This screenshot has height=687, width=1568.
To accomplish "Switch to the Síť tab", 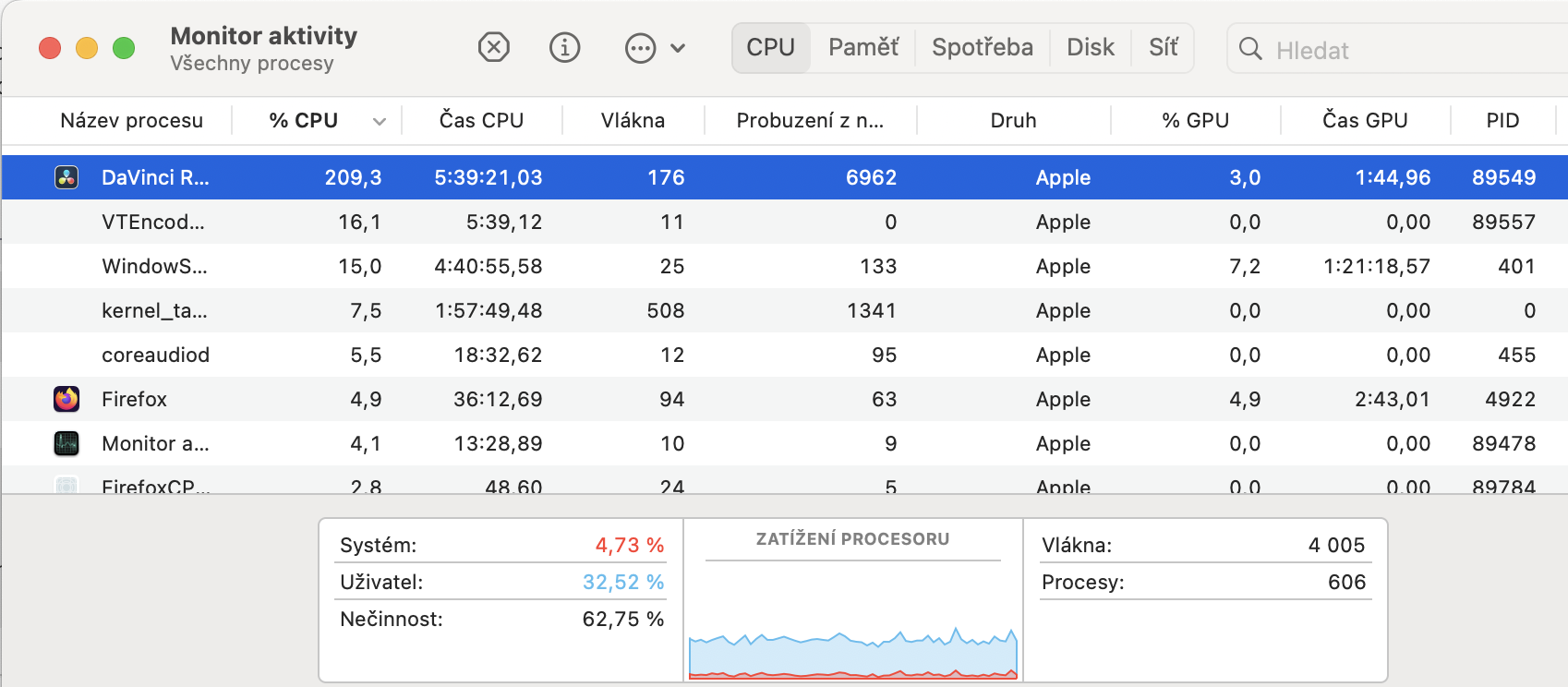I will [1163, 47].
